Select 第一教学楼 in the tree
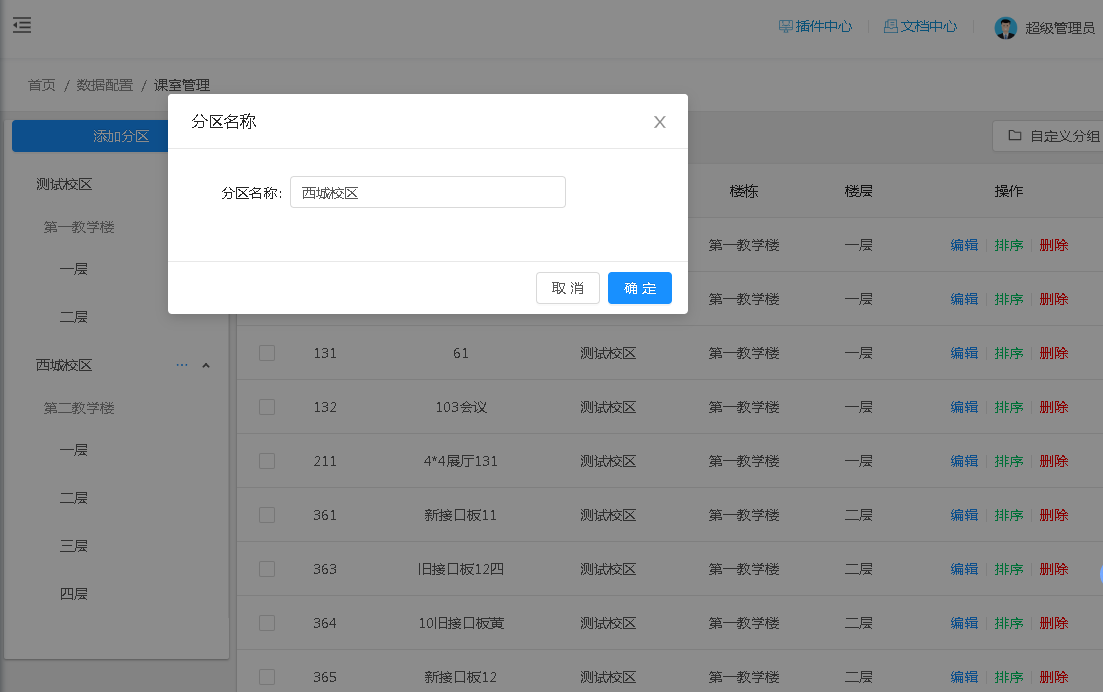This screenshot has height=692, width=1103. [79, 227]
